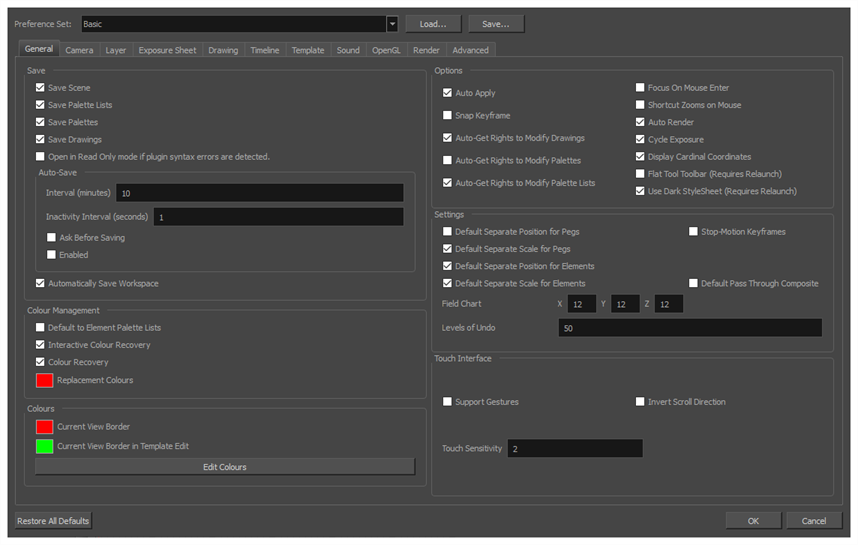This screenshot has width=858, height=545.
Task: Enable Flat Tool Toolbar checkbox
Action: tap(640, 173)
